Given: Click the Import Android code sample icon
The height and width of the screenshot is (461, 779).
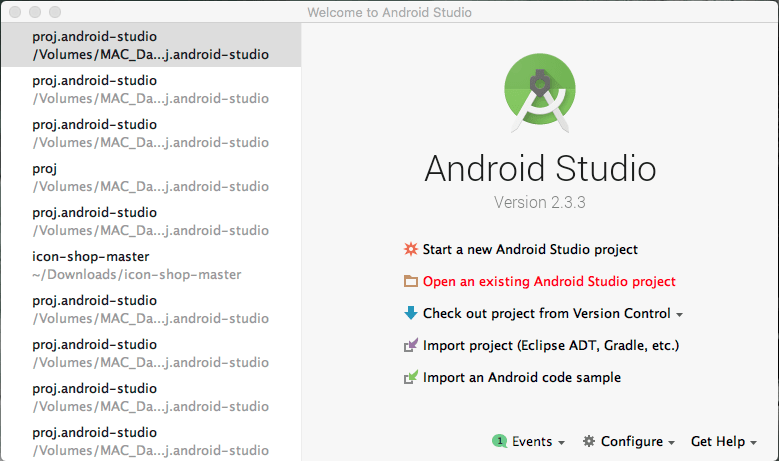Looking at the screenshot, I should [410, 377].
